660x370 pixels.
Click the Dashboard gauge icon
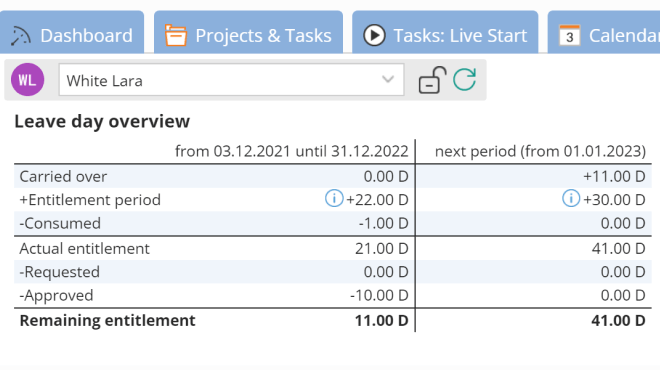[x=20, y=35]
